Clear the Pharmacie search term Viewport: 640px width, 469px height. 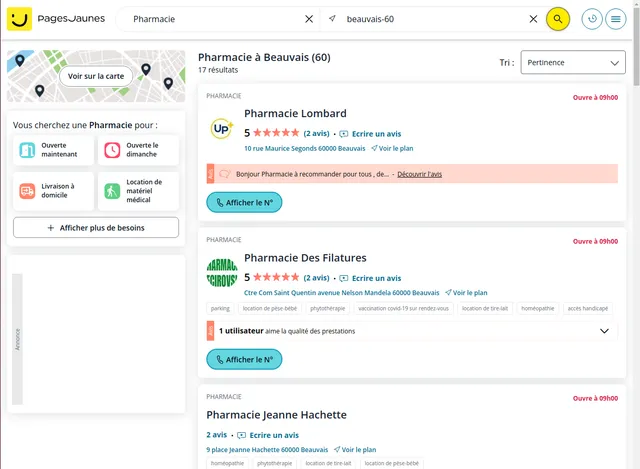[309, 19]
